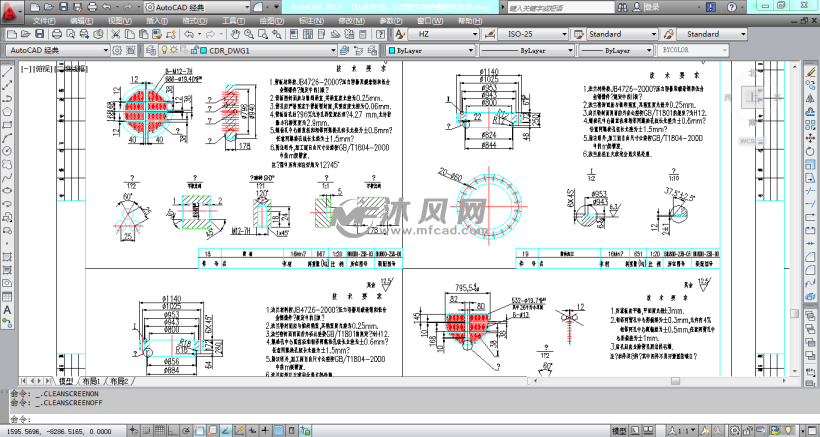Screen dimensions: 820x437
Task: Click the Cut scissors icon
Action: click(x=116, y=34)
